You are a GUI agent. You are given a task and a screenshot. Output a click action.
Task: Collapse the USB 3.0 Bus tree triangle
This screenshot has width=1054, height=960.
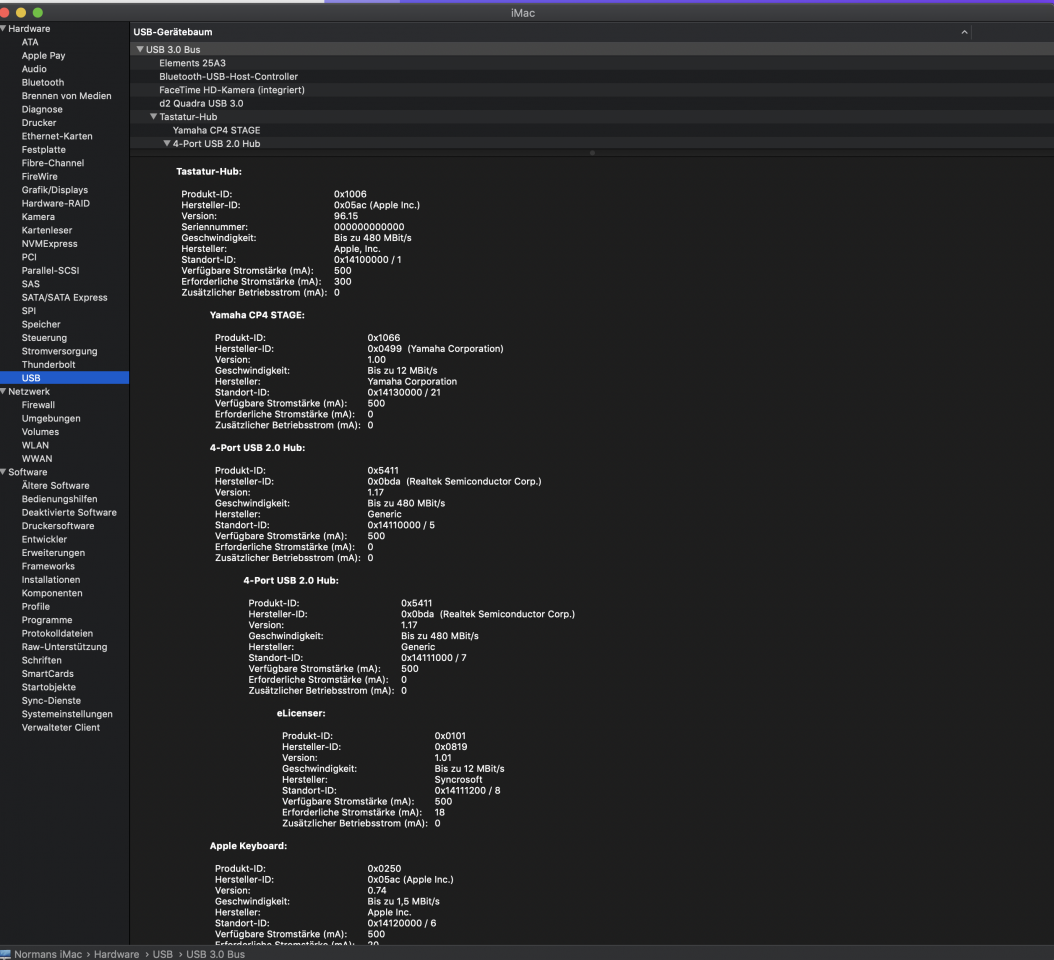(x=140, y=49)
